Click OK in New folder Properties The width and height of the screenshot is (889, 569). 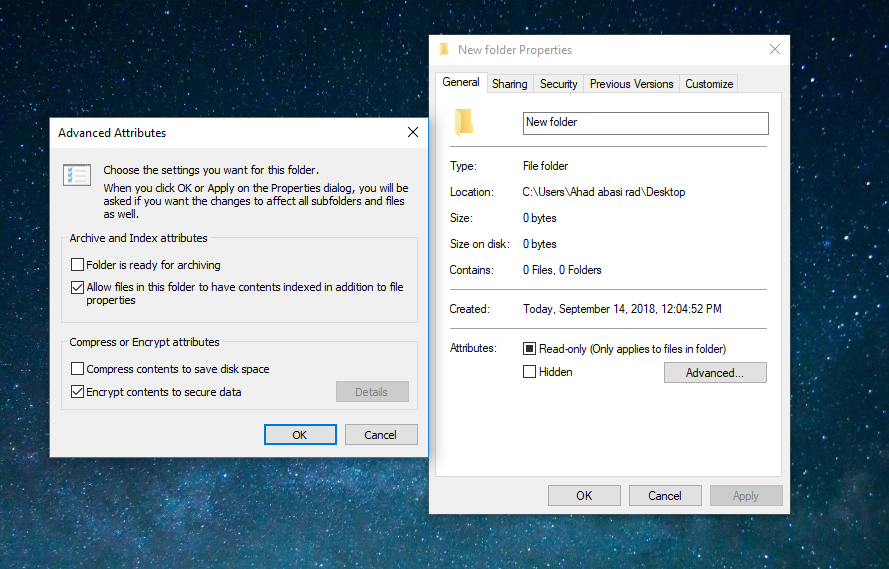[584, 496]
